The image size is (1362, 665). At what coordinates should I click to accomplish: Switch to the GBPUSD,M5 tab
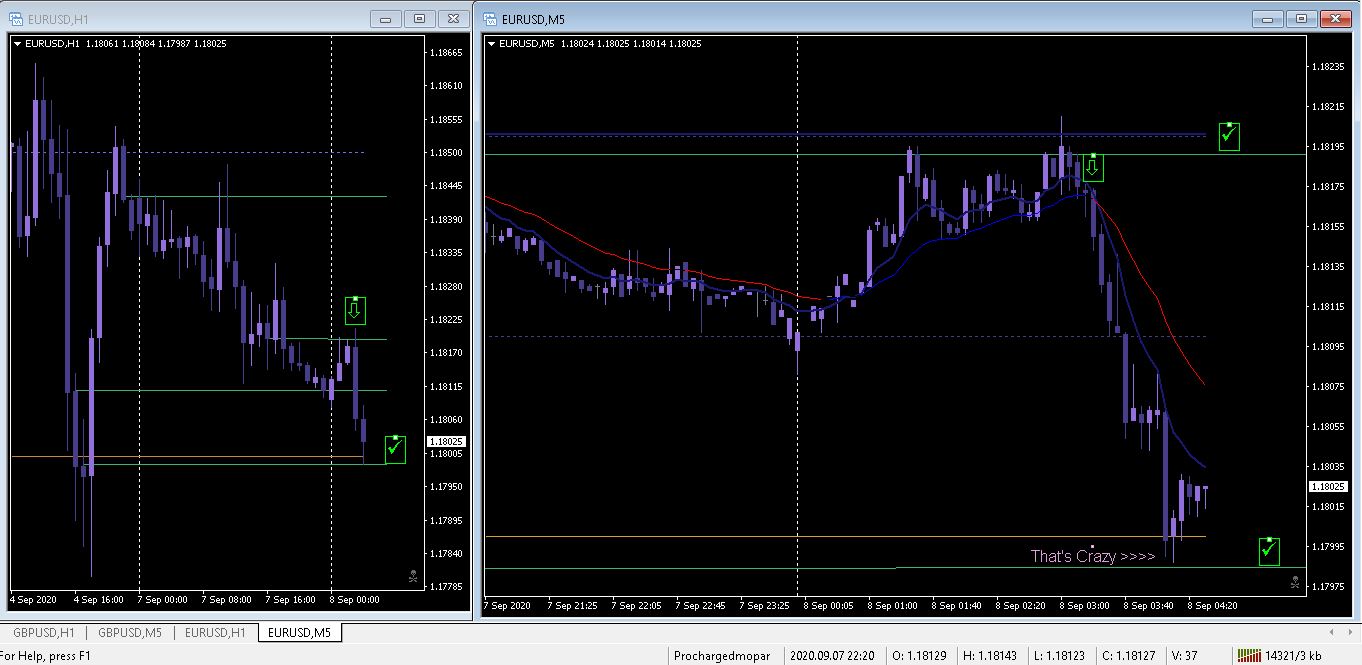click(130, 632)
